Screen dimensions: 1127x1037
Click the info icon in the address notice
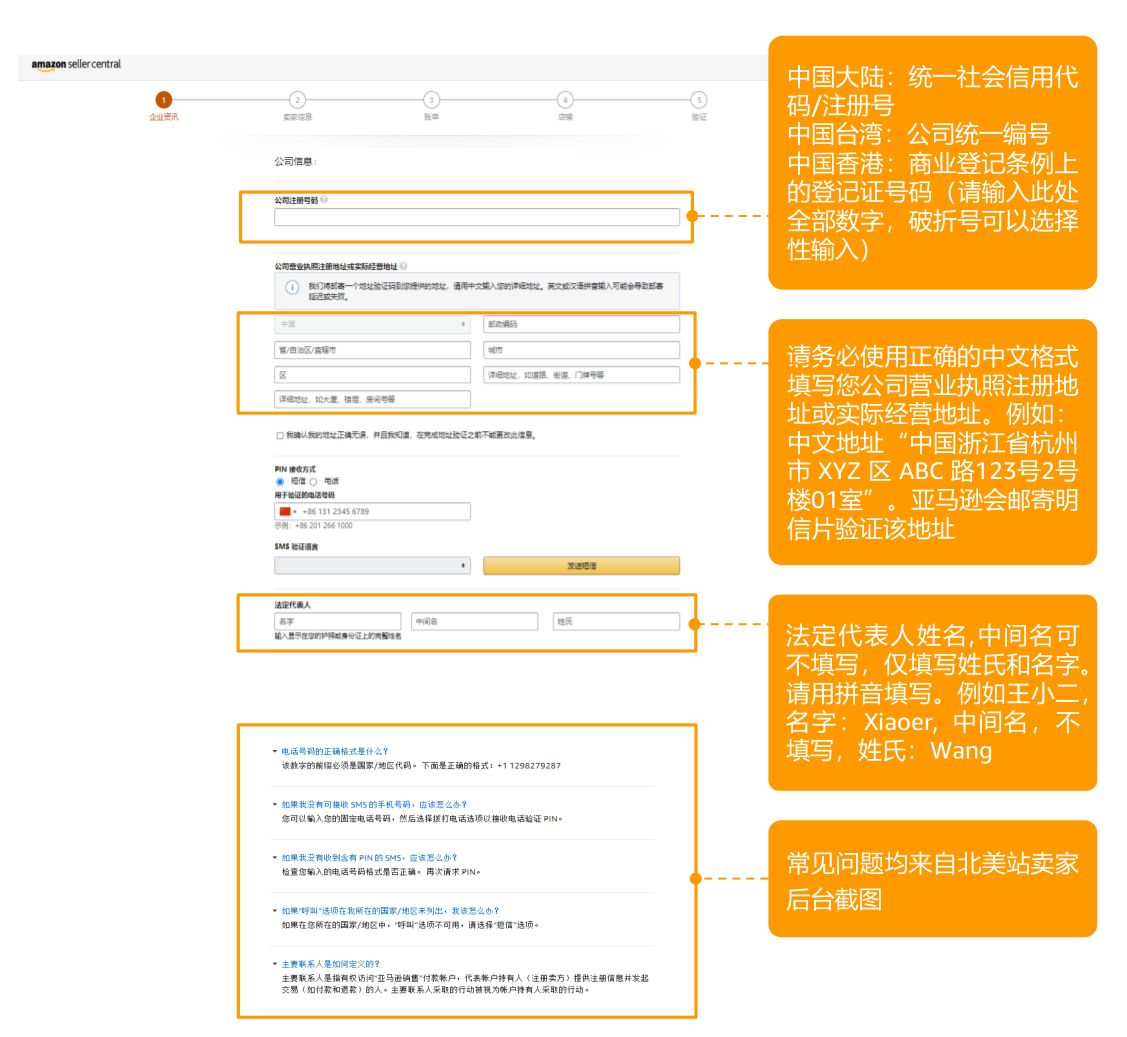[291, 288]
